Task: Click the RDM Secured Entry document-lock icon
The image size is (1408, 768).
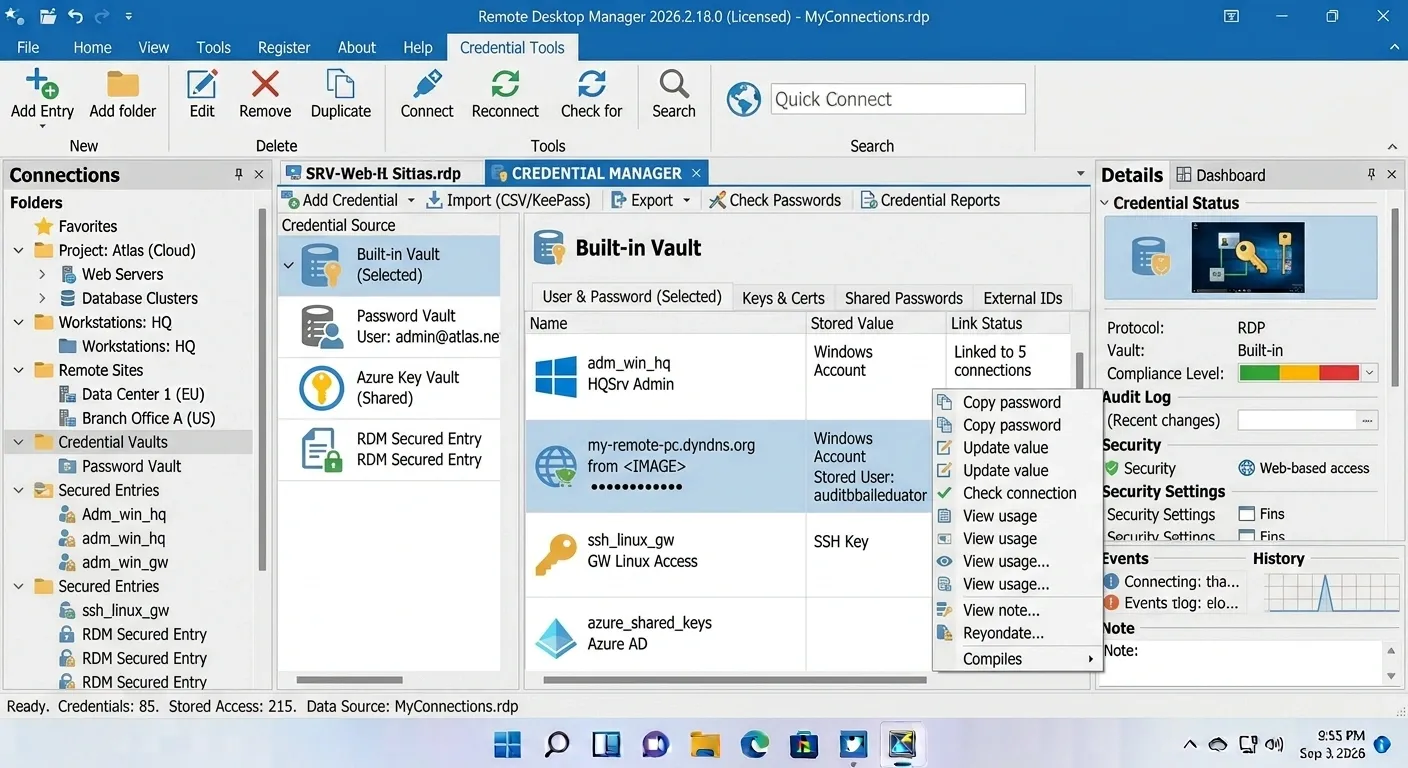Action: (x=322, y=450)
